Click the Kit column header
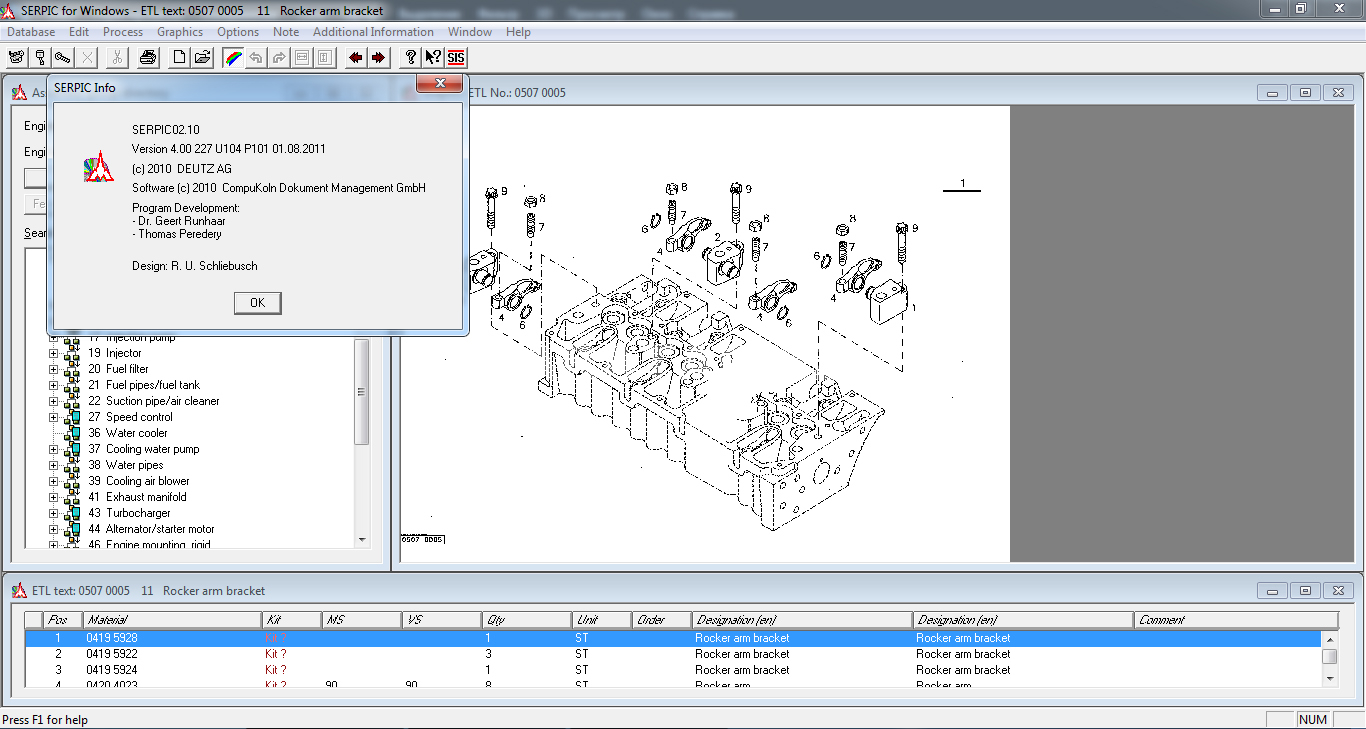The image size is (1366, 729). pyautogui.click(x=291, y=620)
